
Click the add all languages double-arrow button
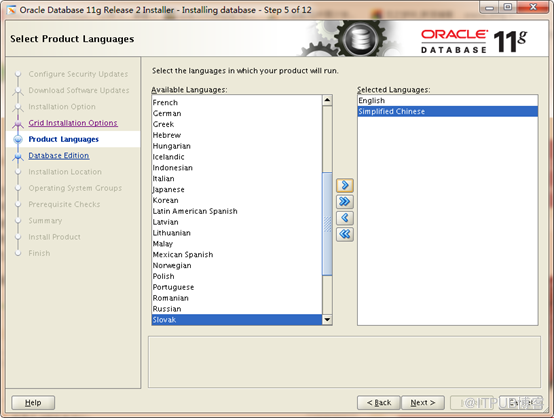coord(345,201)
